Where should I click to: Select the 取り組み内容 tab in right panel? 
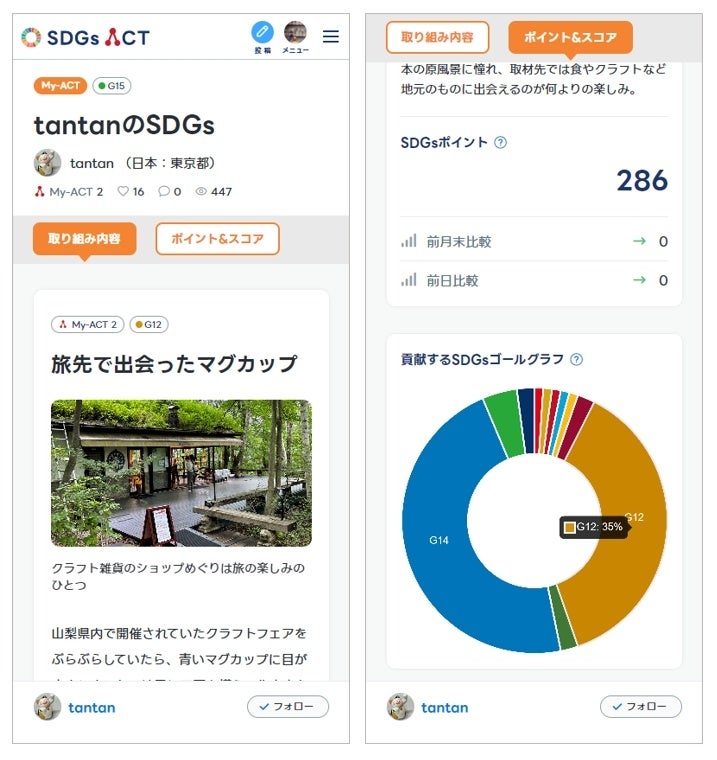tap(437, 37)
